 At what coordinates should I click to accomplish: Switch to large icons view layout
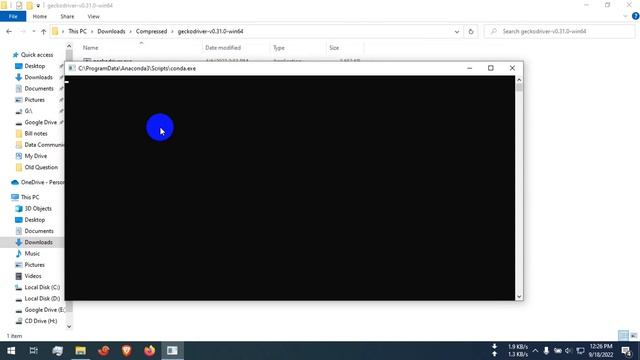[634, 336]
